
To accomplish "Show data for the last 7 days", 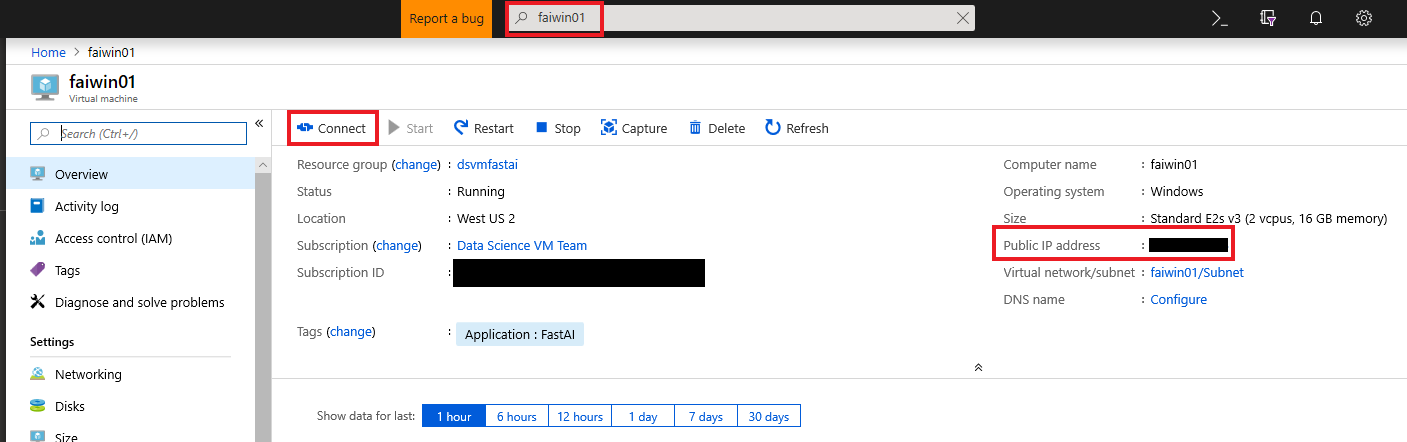I will click(706, 416).
